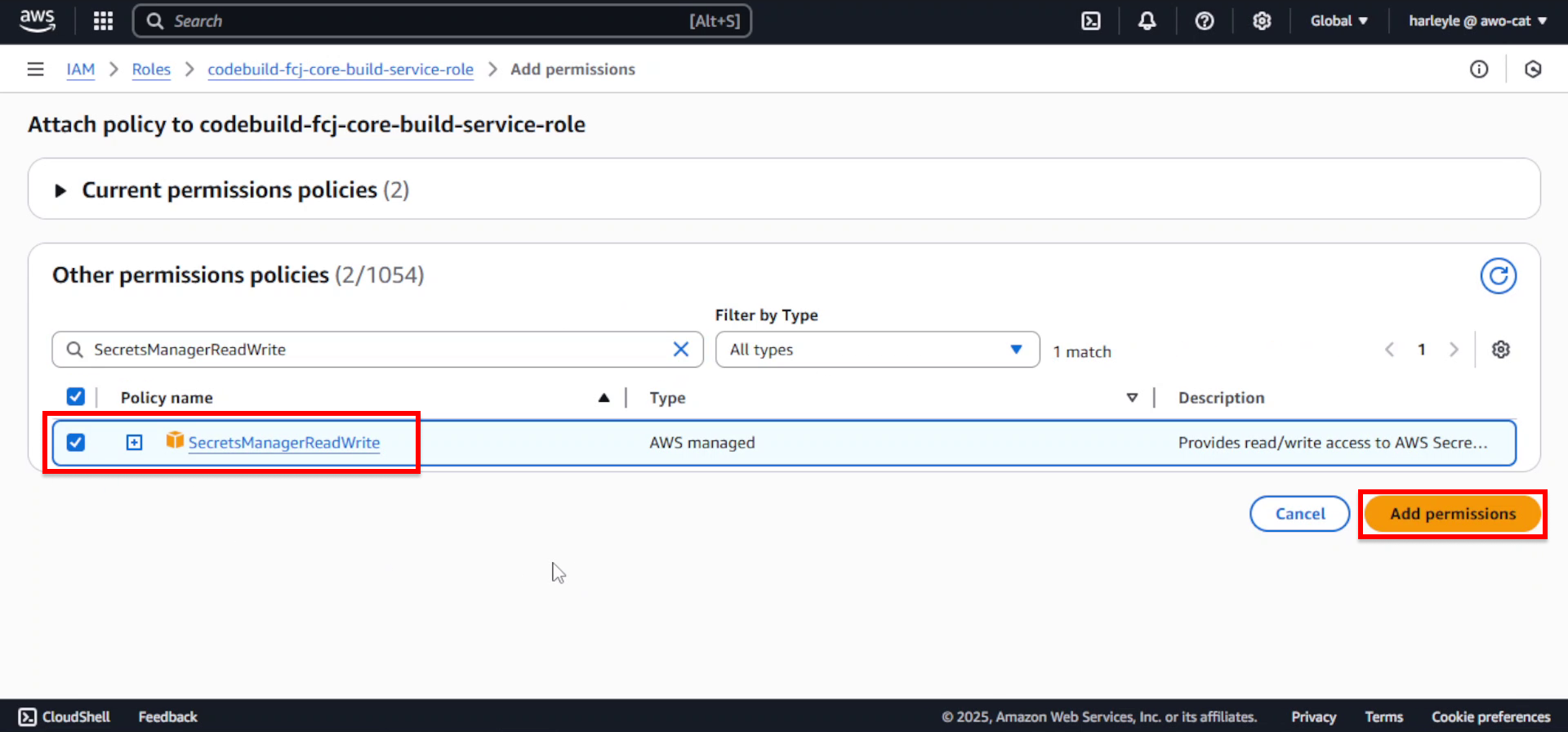Open Cookie preferences
Screen dimensions: 1568x732
click(1490, 716)
